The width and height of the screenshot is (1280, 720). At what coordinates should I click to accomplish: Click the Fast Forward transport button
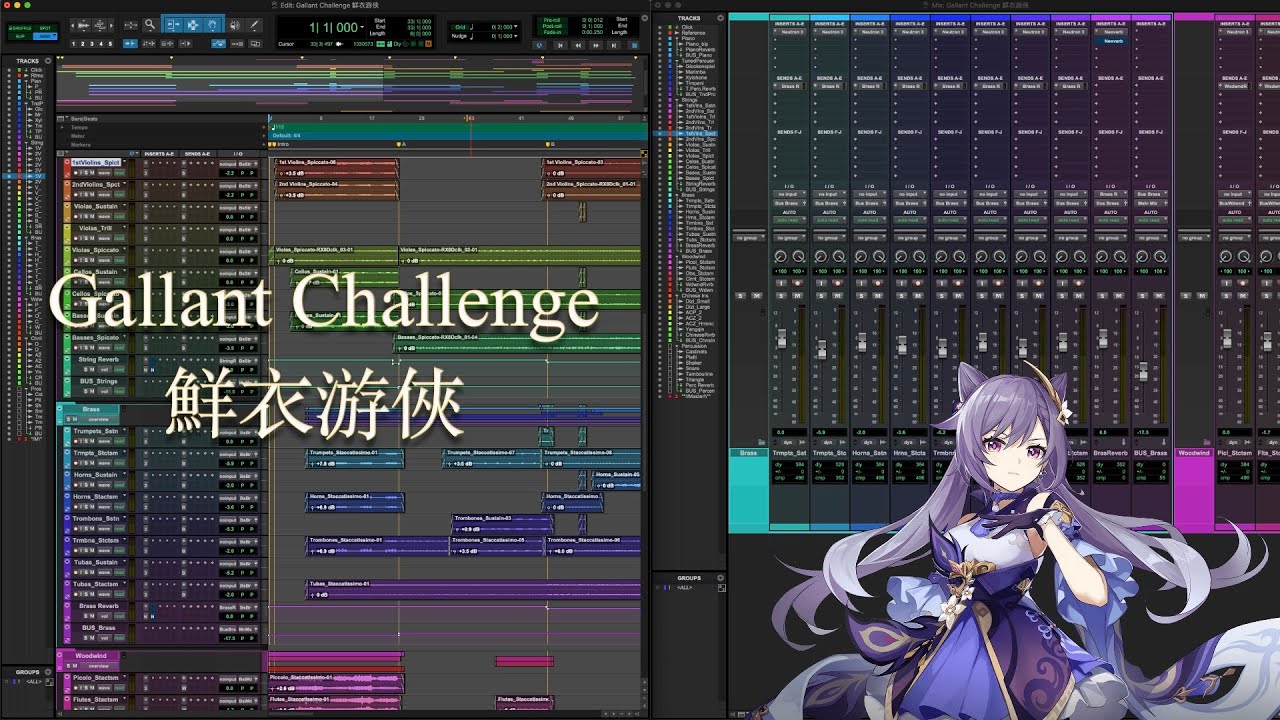pyautogui.click(x=596, y=45)
